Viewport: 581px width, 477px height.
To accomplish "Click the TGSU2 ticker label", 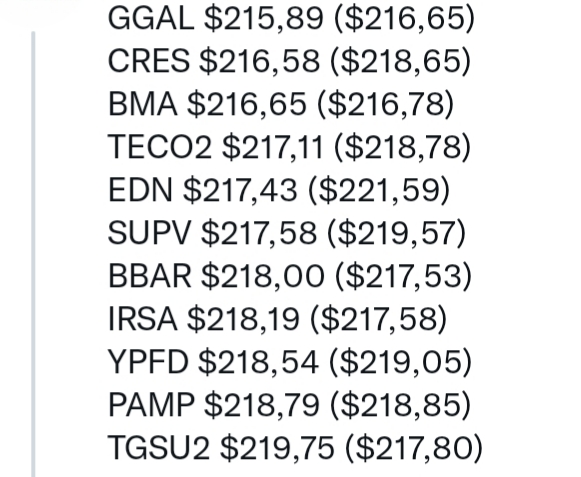I will (159, 448).
